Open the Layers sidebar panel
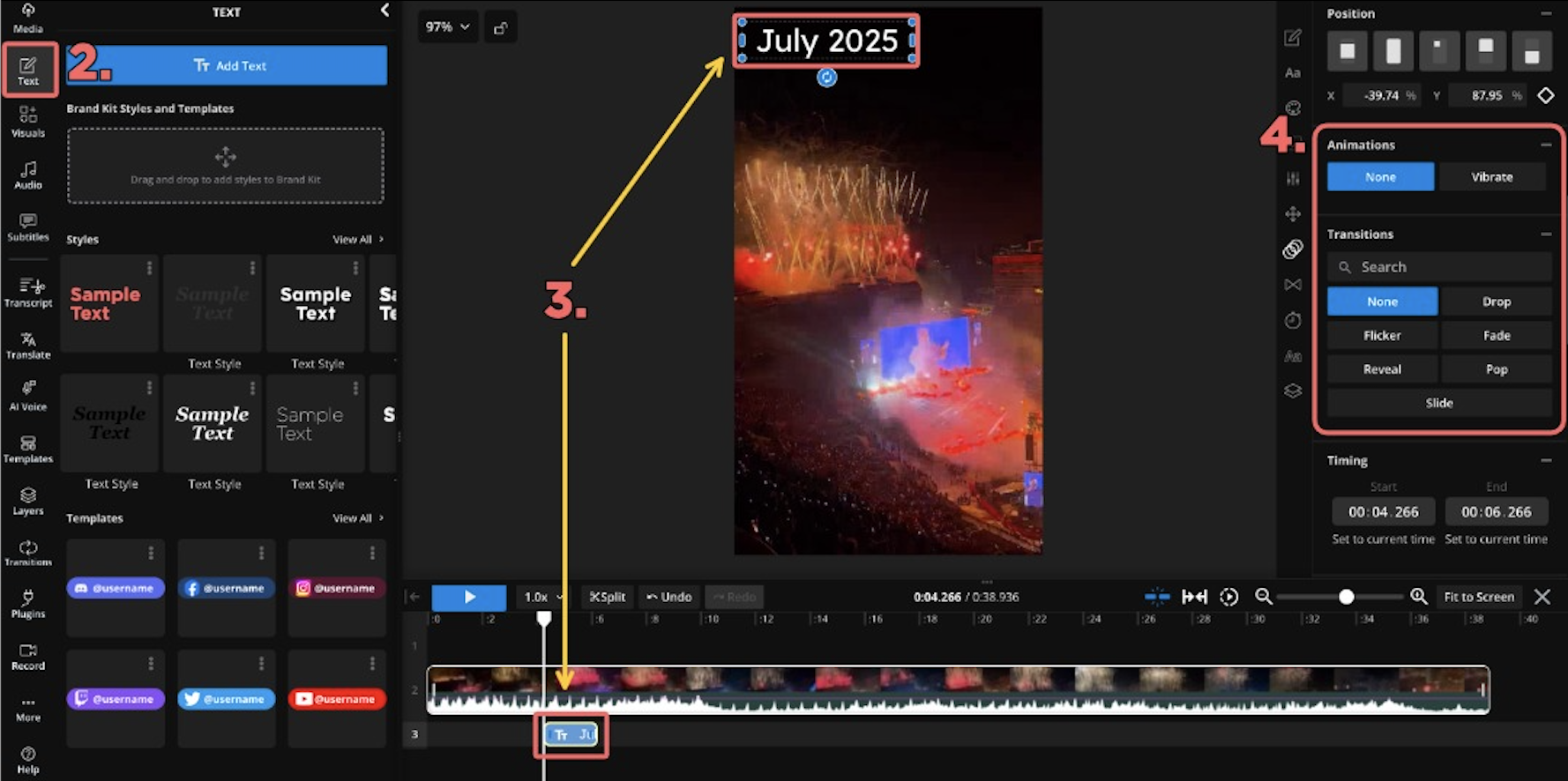This screenshot has height=781, width=1568. click(x=28, y=501)
